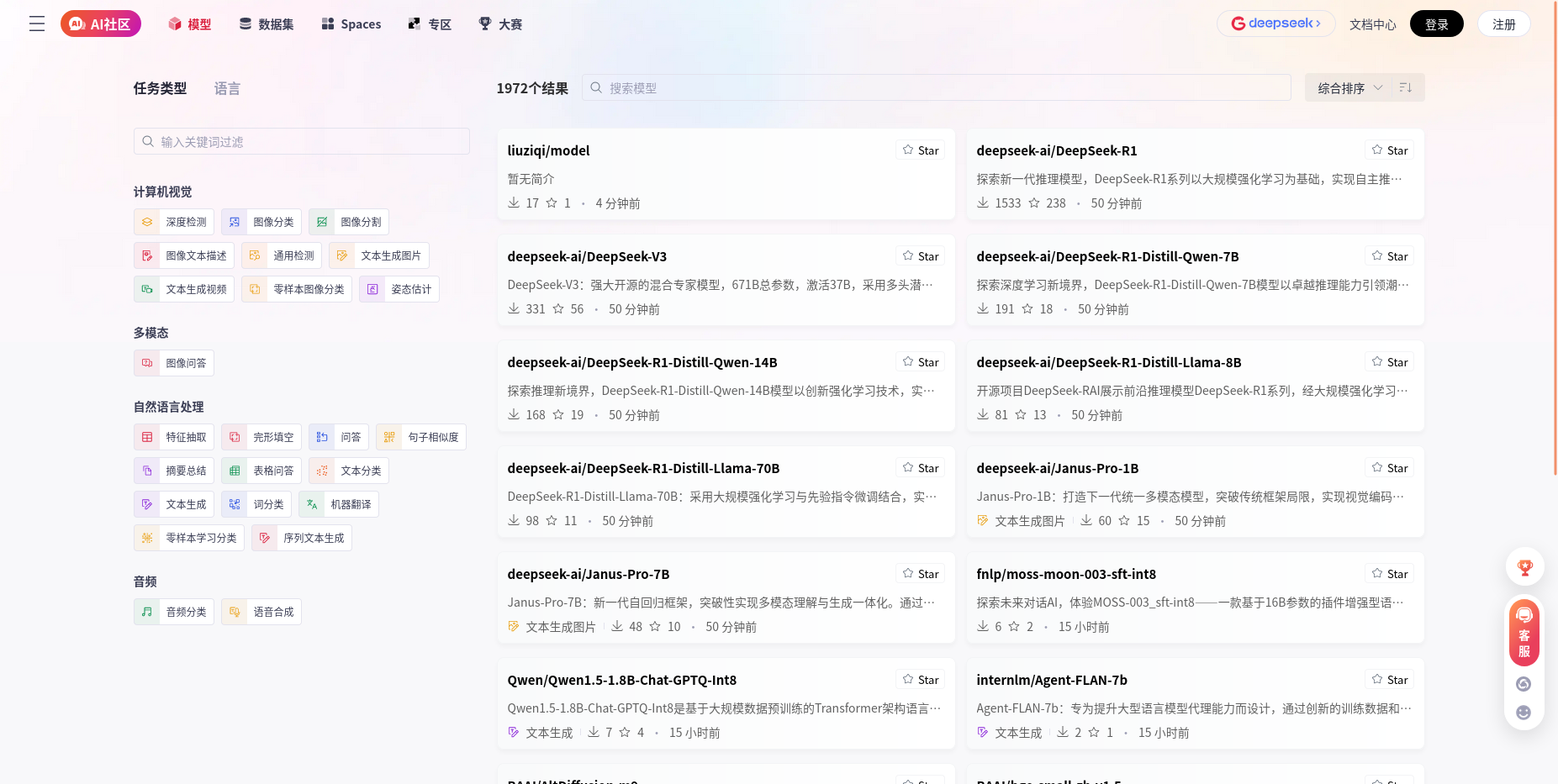Image resolution: width=1558 pixels, height=784 pixels.
Task: Click 句子相似度 filter icon
Action: [x=389, y=437]
